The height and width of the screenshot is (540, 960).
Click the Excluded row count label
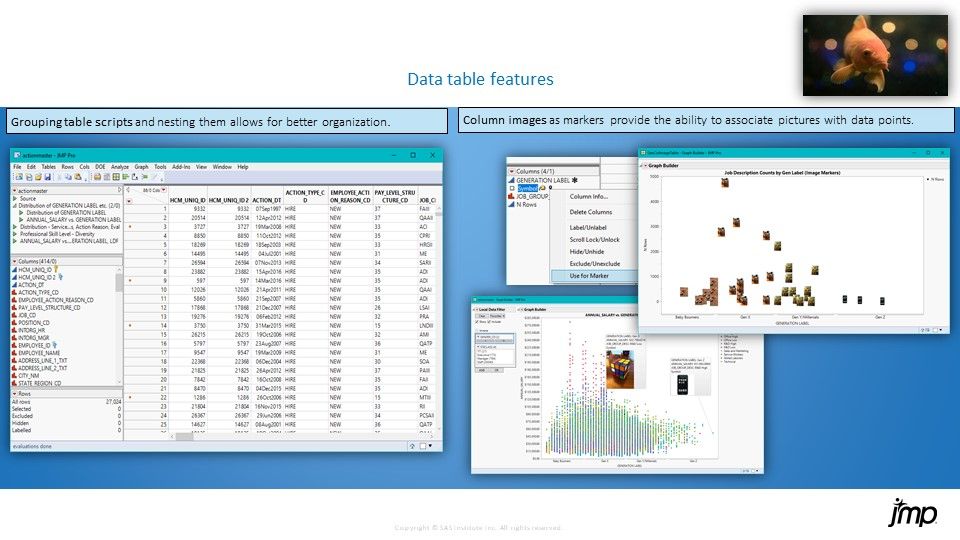[x=22, y=416]
